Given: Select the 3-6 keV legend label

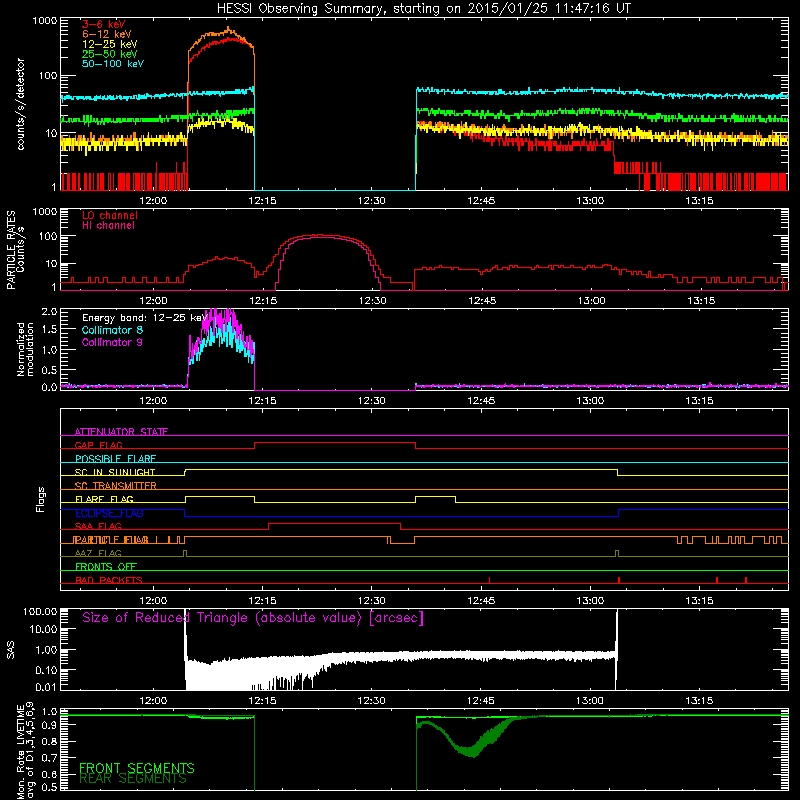Looking at the screenshot, I should coord(103,24).
